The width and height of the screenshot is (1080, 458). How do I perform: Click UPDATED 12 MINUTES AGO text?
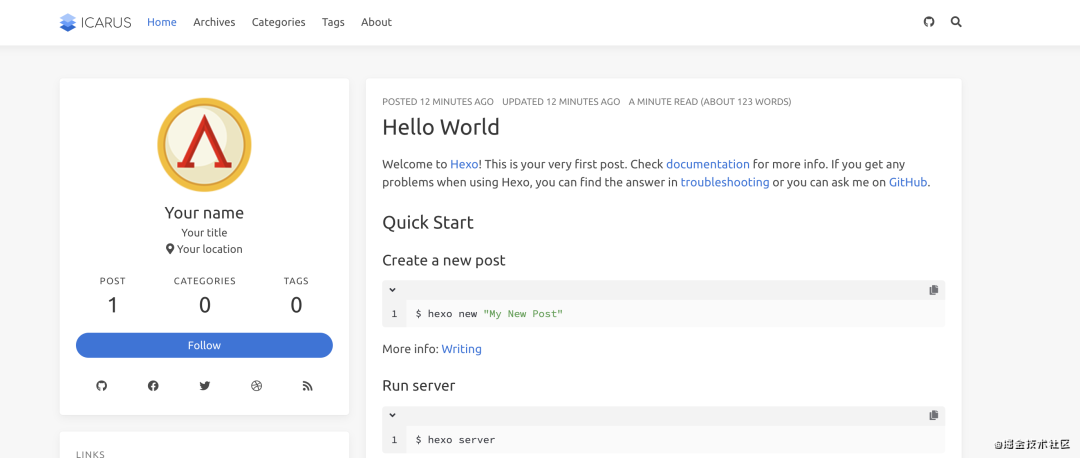[x=561, y=102]
